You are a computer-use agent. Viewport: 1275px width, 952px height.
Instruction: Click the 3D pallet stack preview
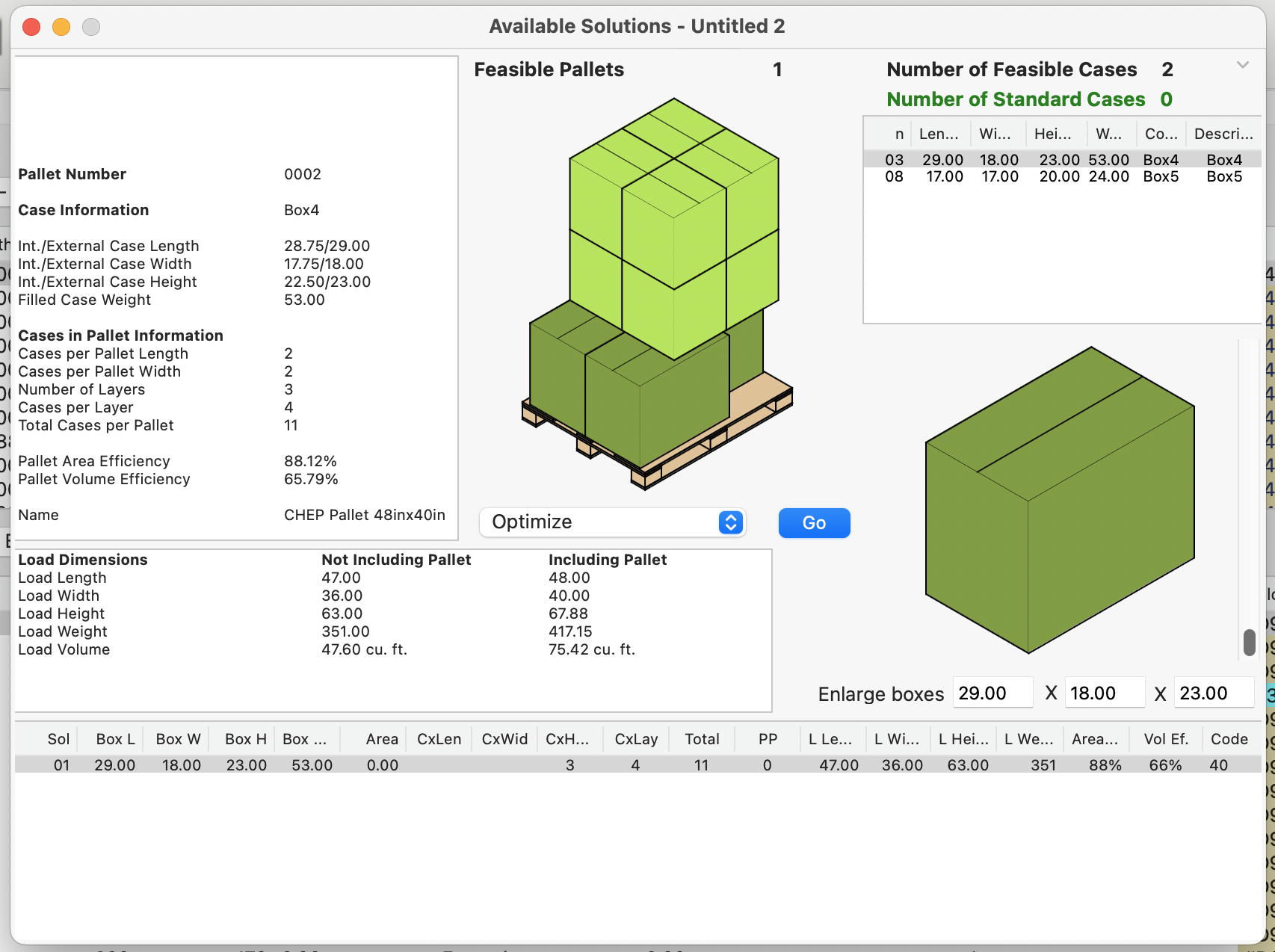pyautogui.click(x=656, y=294)
